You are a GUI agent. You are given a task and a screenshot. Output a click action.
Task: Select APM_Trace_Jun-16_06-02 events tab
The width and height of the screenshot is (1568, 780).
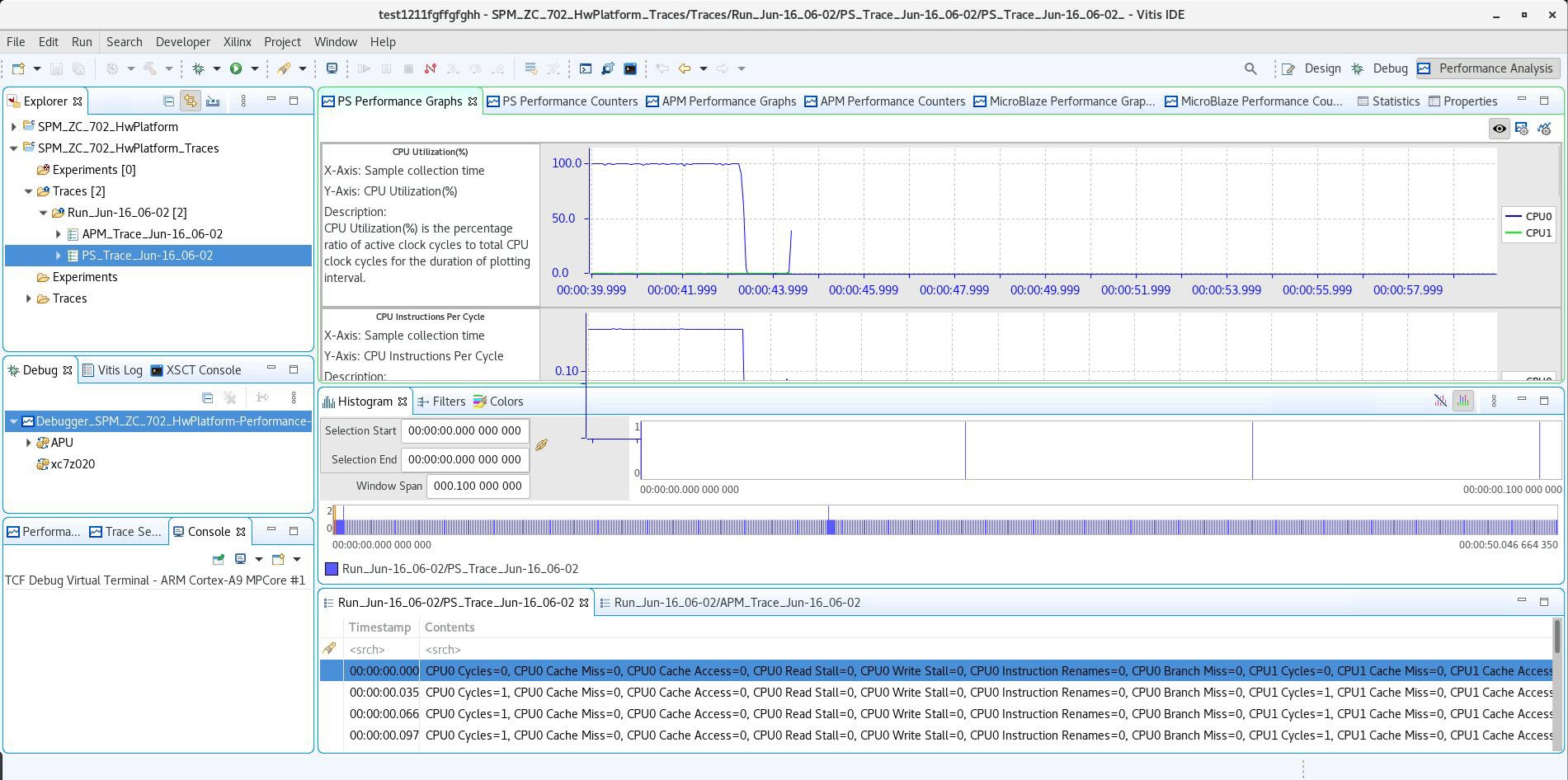729,603
